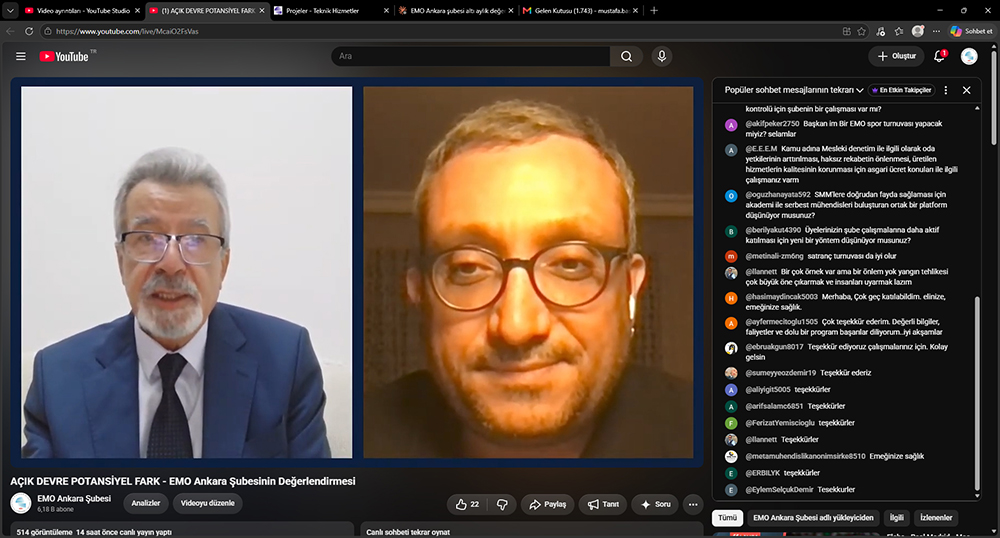Click username @akifpeker2750 in chat
Screen dimensions: 1000x538
click(772, 124)
